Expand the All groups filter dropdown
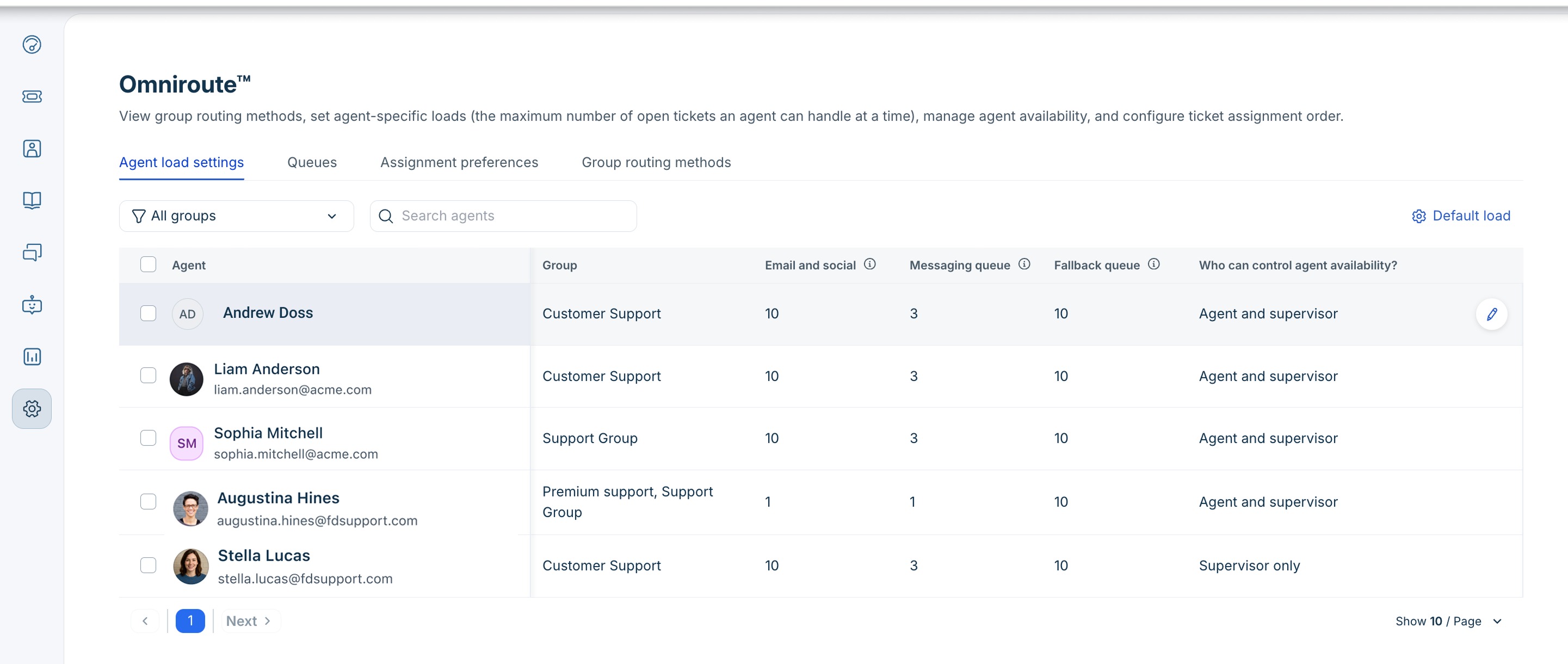The height and width of the screenshot is (664, 1568). pos(236,216)
